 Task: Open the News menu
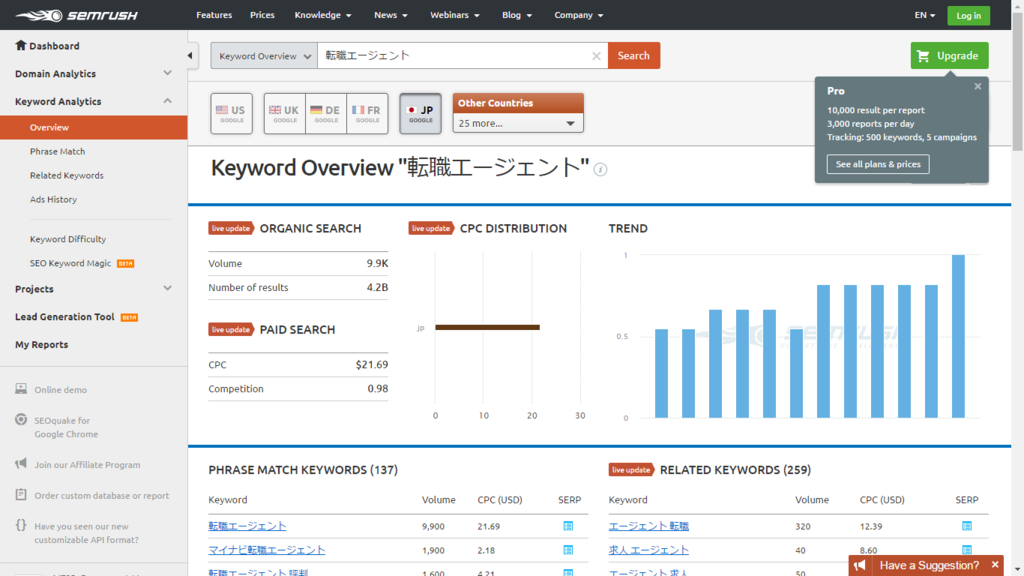click(391, 15)
